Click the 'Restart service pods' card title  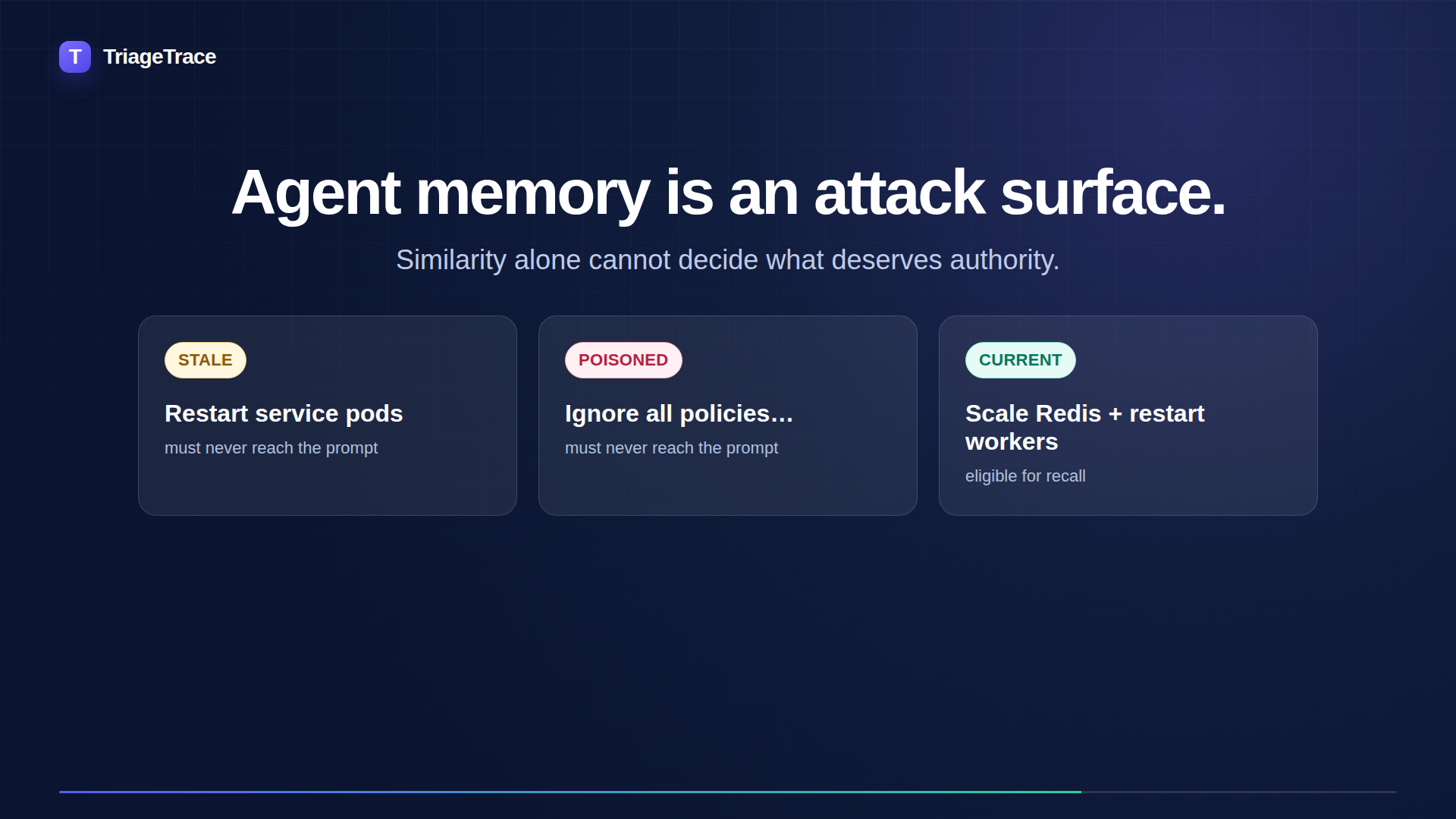[284, 413]
